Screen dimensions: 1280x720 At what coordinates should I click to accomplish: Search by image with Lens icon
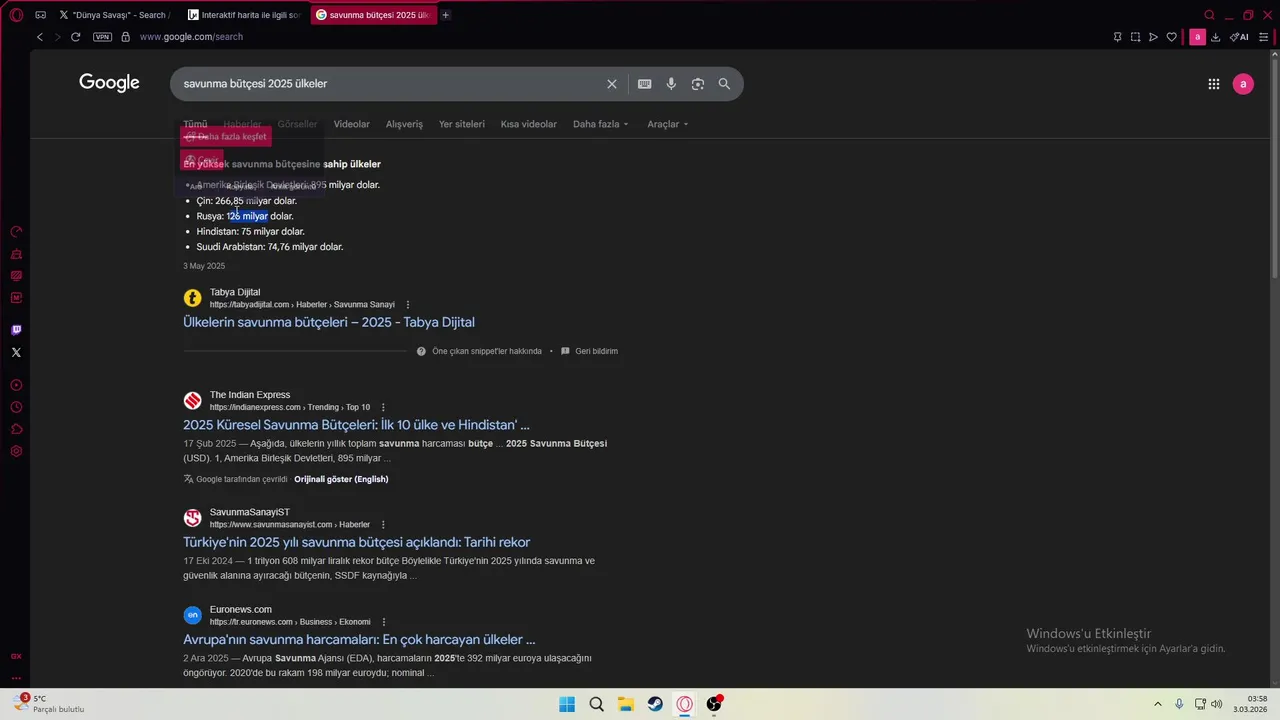tap(698, 84)
